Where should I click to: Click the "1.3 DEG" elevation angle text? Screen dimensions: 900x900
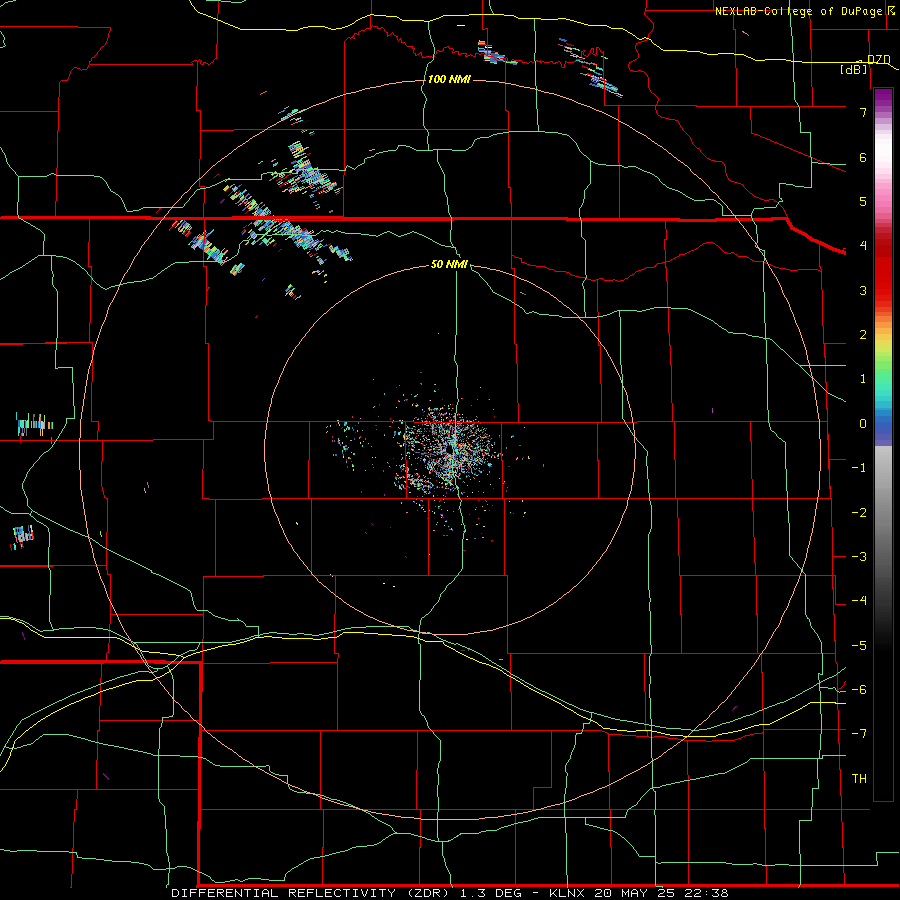coord(491,893)
